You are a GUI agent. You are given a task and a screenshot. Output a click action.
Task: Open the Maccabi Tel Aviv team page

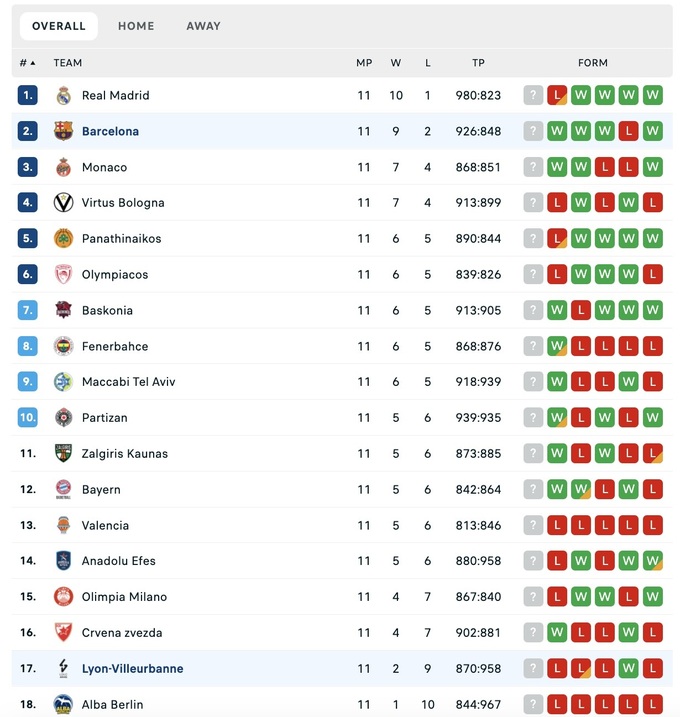point(128,382)
